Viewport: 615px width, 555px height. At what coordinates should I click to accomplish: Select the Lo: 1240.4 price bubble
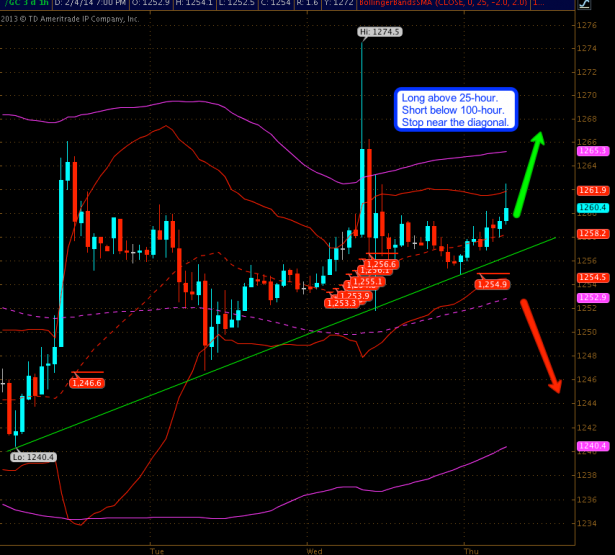(x=32, y=456)
